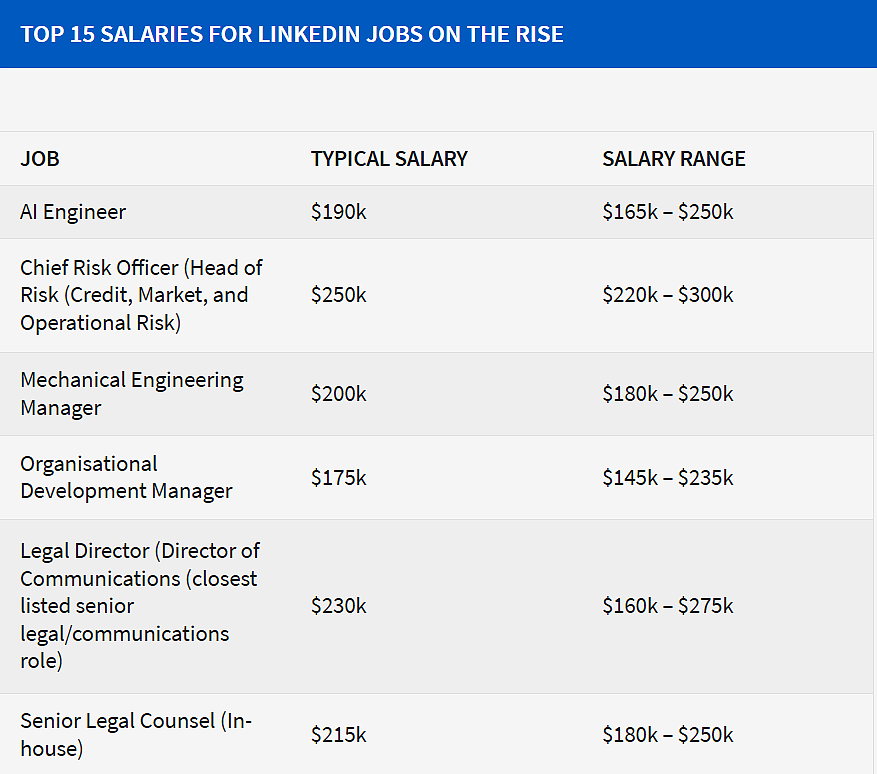The width and height of the screenshot is (877, 774).
Task: Click the table title banner heading
Action: point(291,34)
